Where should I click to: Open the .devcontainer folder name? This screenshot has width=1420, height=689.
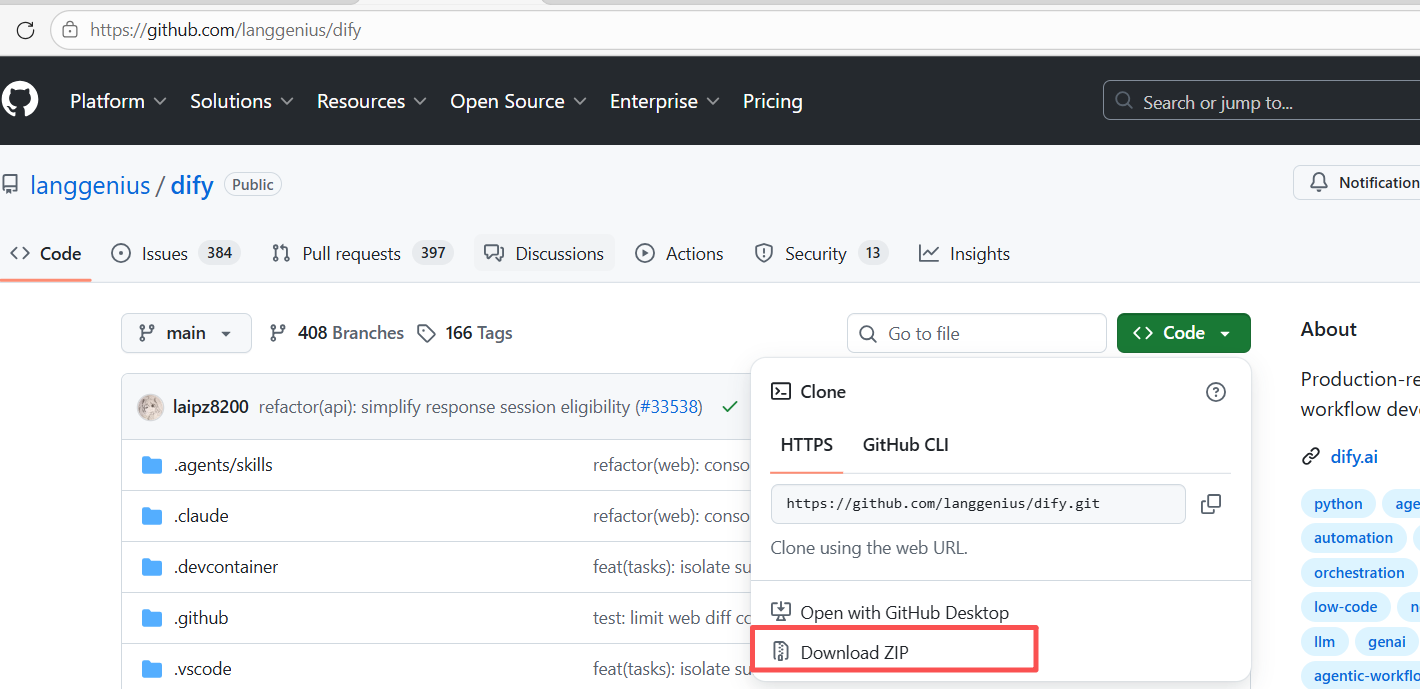point(226,567)
